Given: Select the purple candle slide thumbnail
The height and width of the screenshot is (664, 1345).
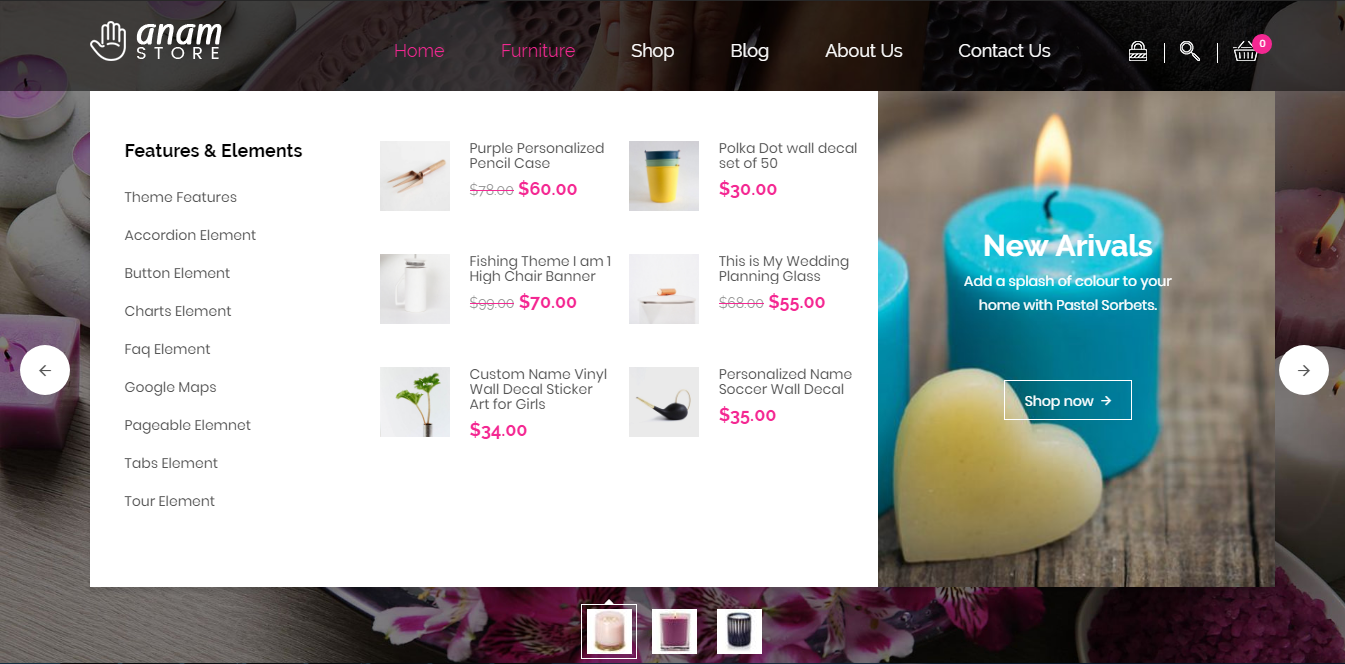Looking at the screenshot, I should coord(675,632).
